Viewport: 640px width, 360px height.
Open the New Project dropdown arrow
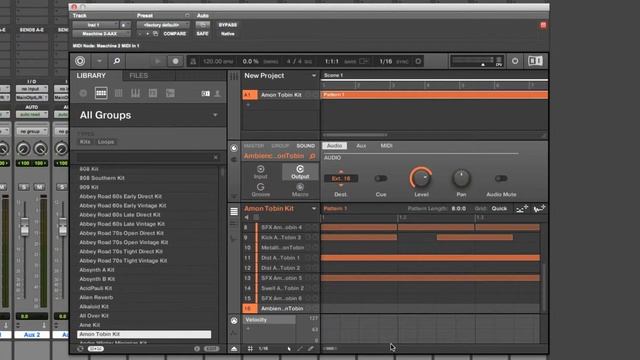[x=314, y=76]
